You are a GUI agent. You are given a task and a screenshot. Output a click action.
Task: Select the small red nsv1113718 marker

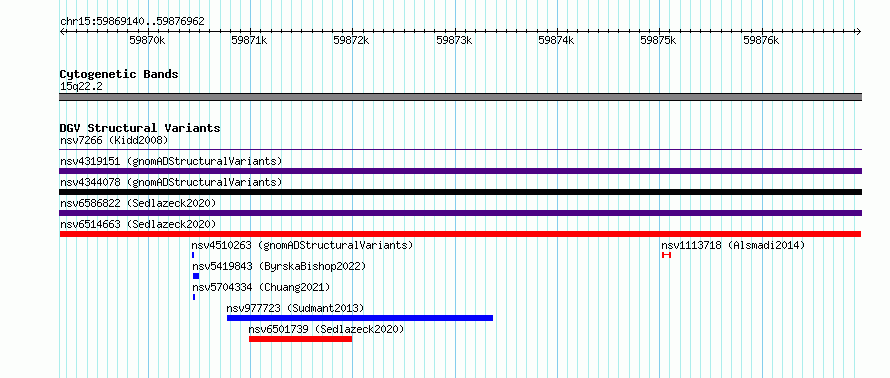pos(666,255)
